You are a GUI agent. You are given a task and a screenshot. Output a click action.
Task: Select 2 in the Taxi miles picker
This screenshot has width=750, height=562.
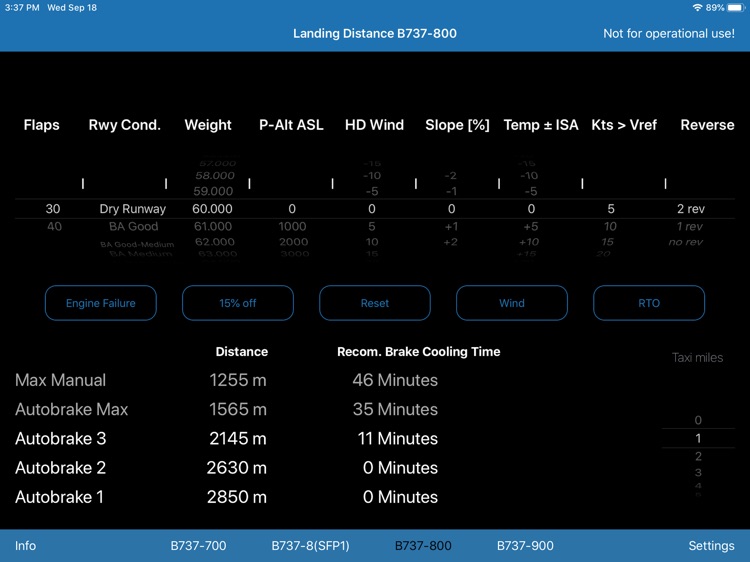click(698, 456)
